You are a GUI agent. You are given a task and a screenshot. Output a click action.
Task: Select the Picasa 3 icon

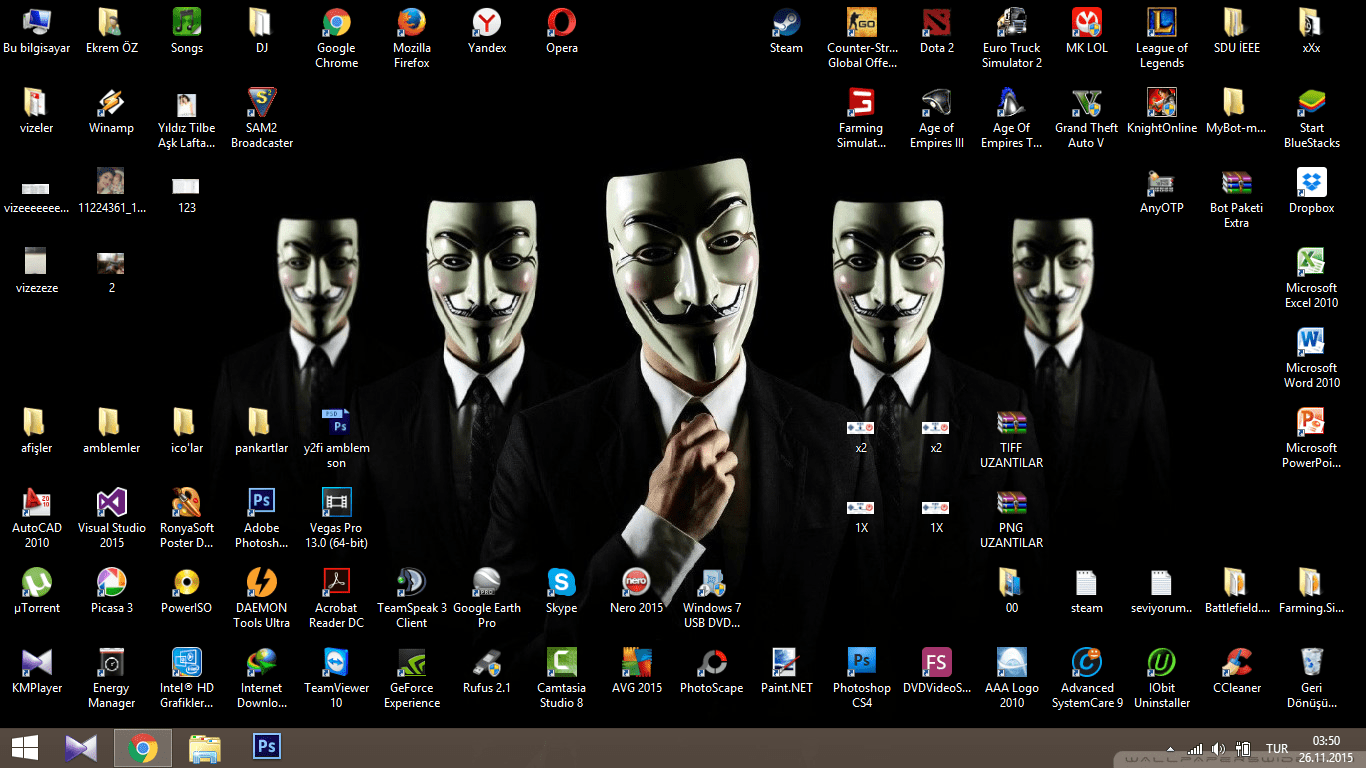[x=111, y=591]
